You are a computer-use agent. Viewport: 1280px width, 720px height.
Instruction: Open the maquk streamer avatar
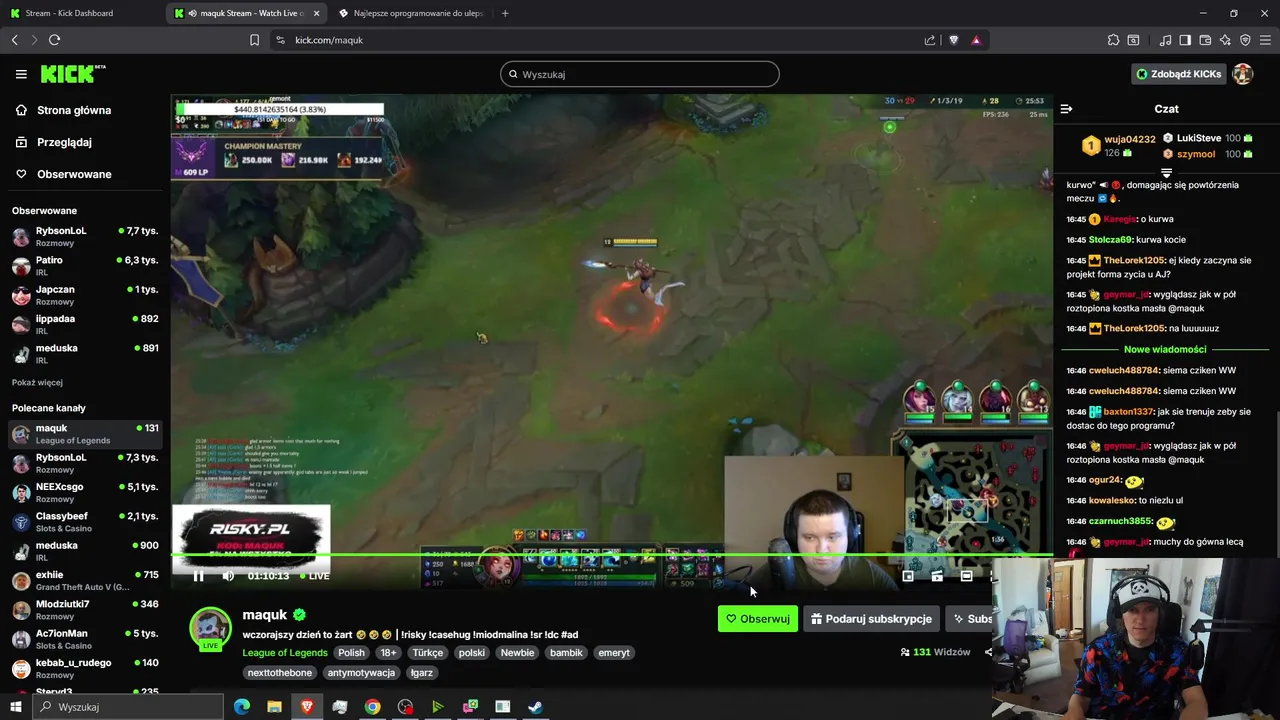[x=211, y=629]
